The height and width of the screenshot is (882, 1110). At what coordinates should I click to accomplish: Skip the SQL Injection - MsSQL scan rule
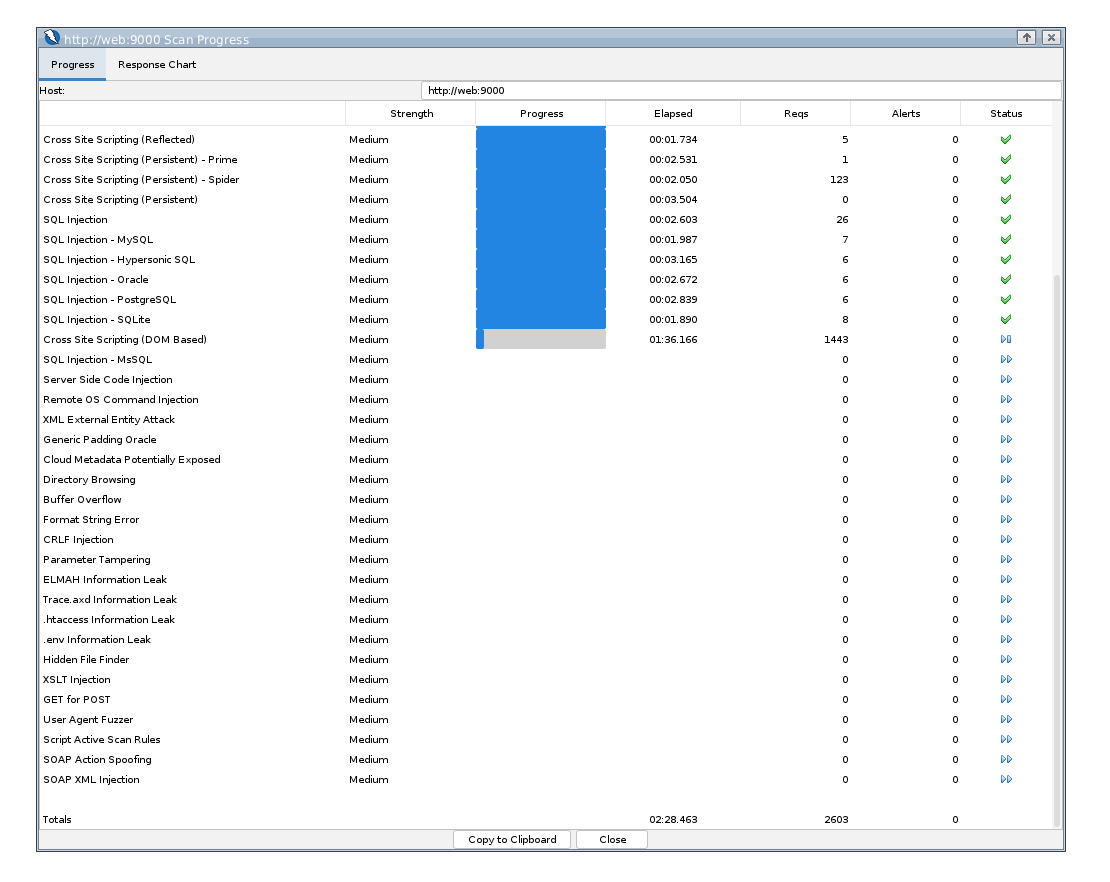click(1007, 359)
